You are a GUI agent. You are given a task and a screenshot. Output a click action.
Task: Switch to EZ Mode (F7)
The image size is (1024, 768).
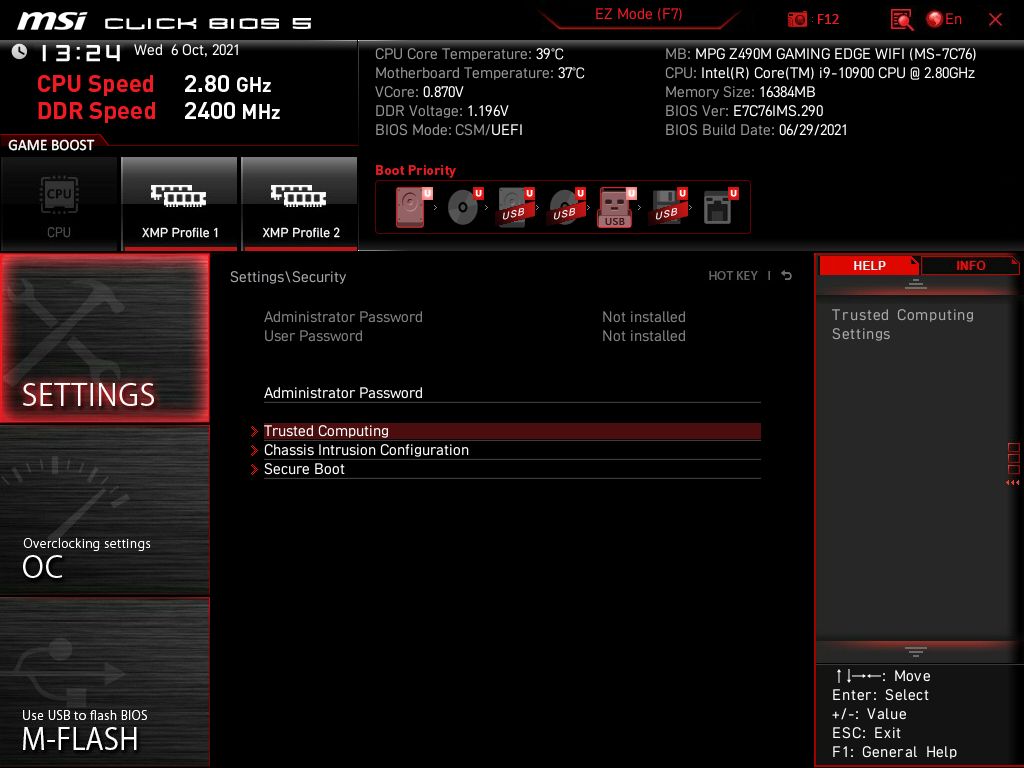(638, 14)
